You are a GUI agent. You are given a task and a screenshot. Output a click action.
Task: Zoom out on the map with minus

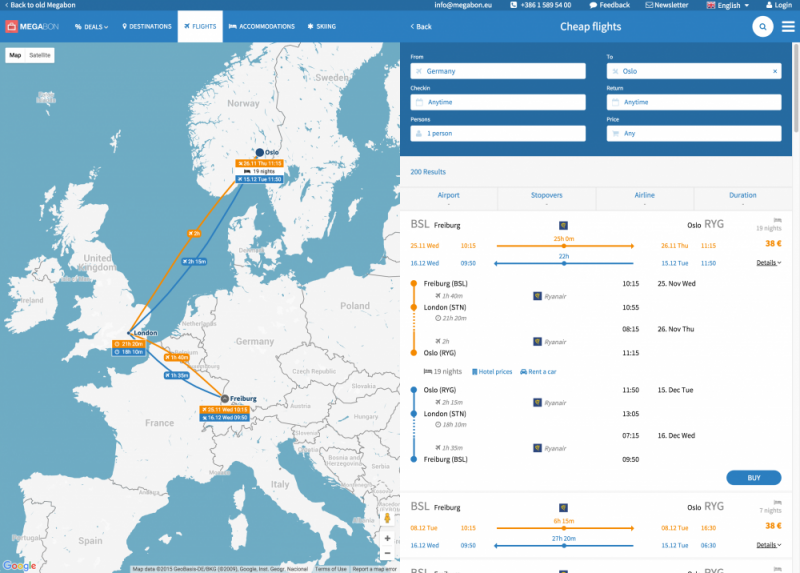click(x=387, y=553)
